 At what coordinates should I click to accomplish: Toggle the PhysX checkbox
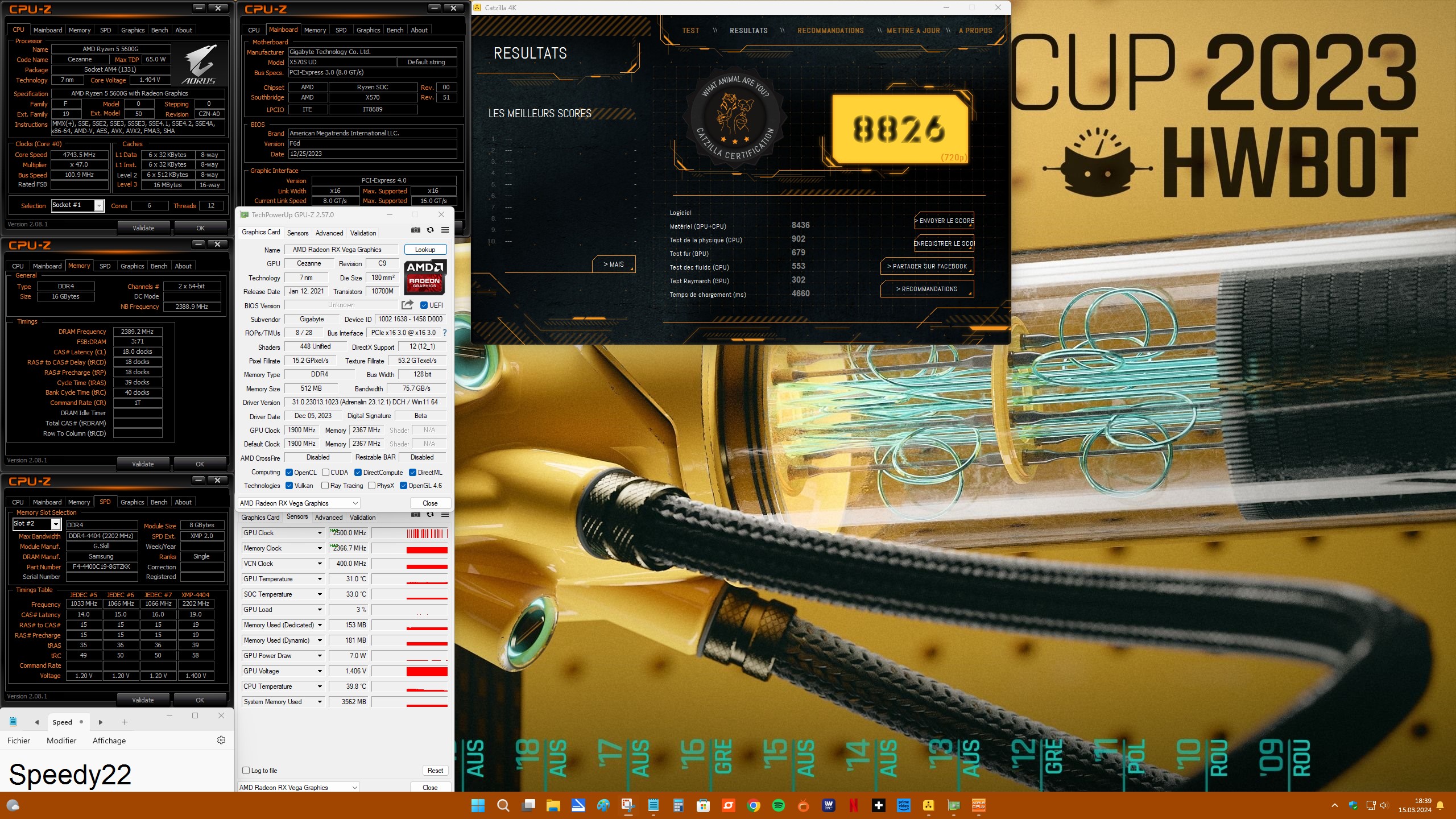(372, 486)
